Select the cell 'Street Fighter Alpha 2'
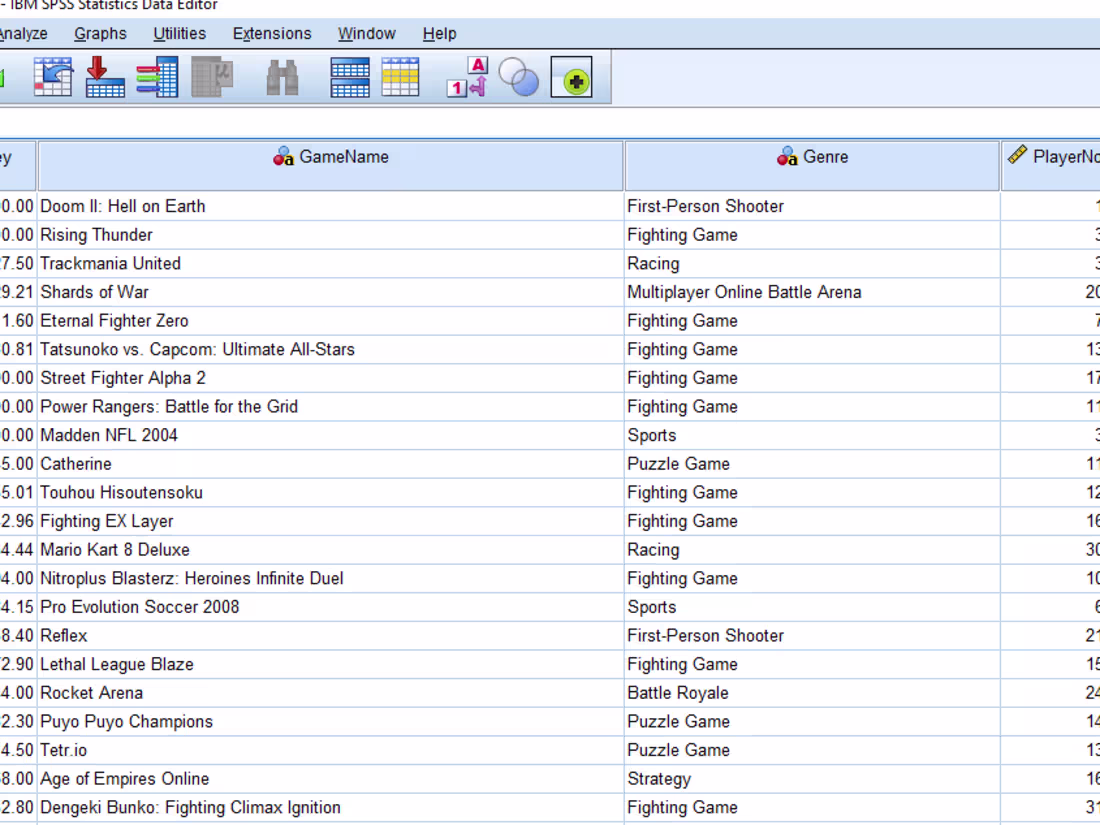Viewport: 1100px width, 825px height. pos(330,378)
